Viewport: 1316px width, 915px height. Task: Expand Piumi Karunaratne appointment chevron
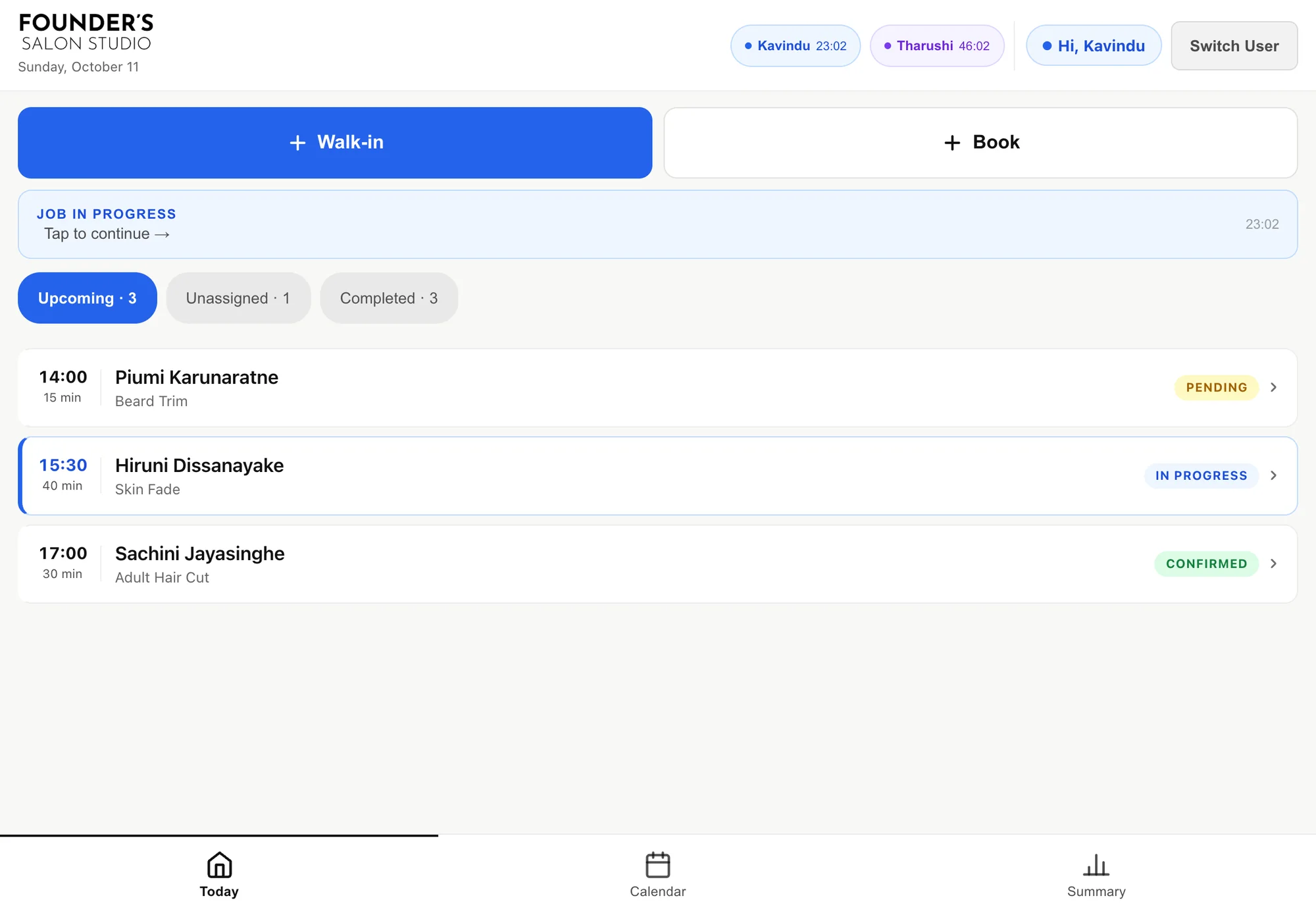coord(1274,387)
